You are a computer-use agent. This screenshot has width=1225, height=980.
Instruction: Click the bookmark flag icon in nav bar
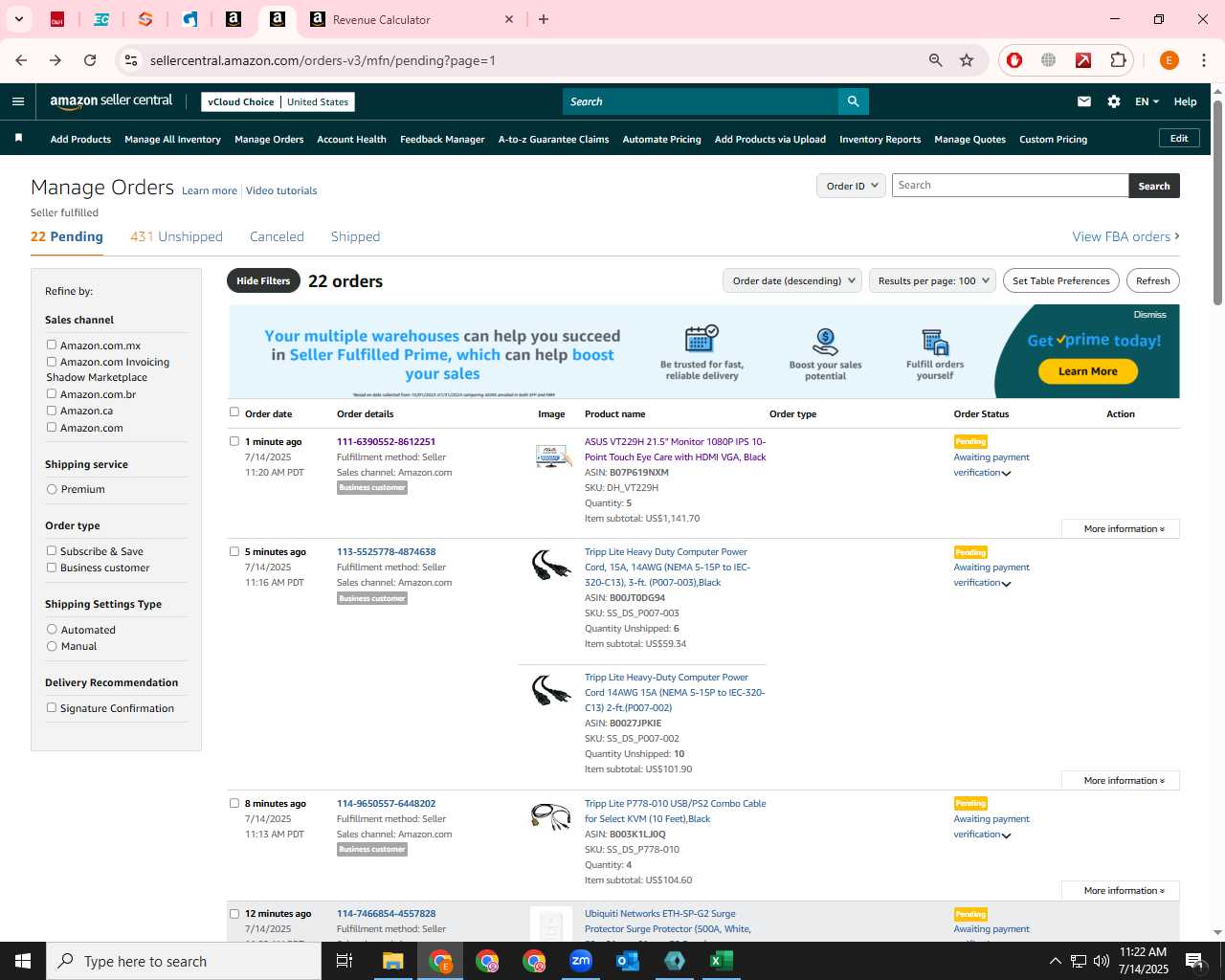pyautogui.click(x=18, y=139)
